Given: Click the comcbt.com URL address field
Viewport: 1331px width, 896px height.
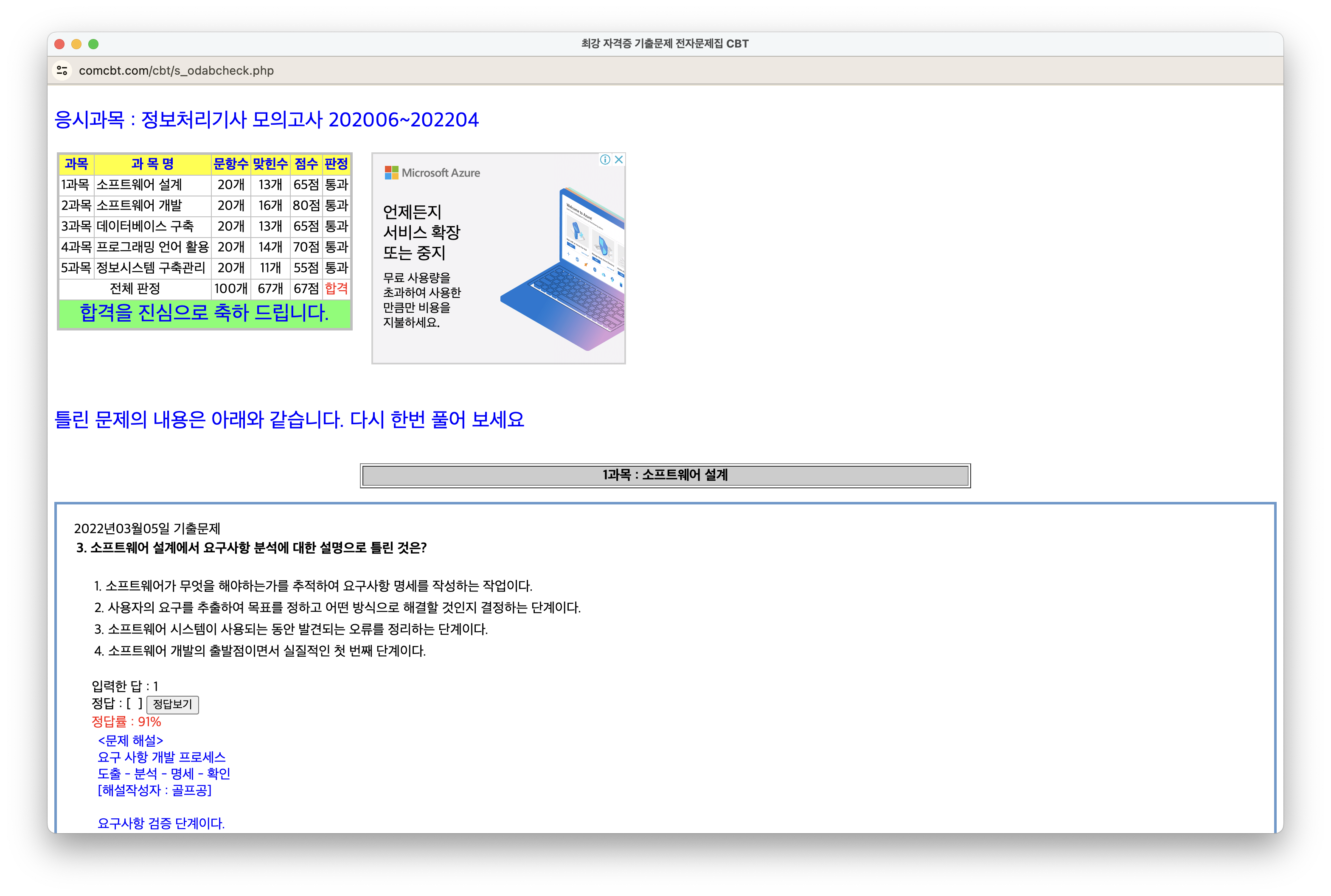Looking at the screenshot, I should pos(176,70).
